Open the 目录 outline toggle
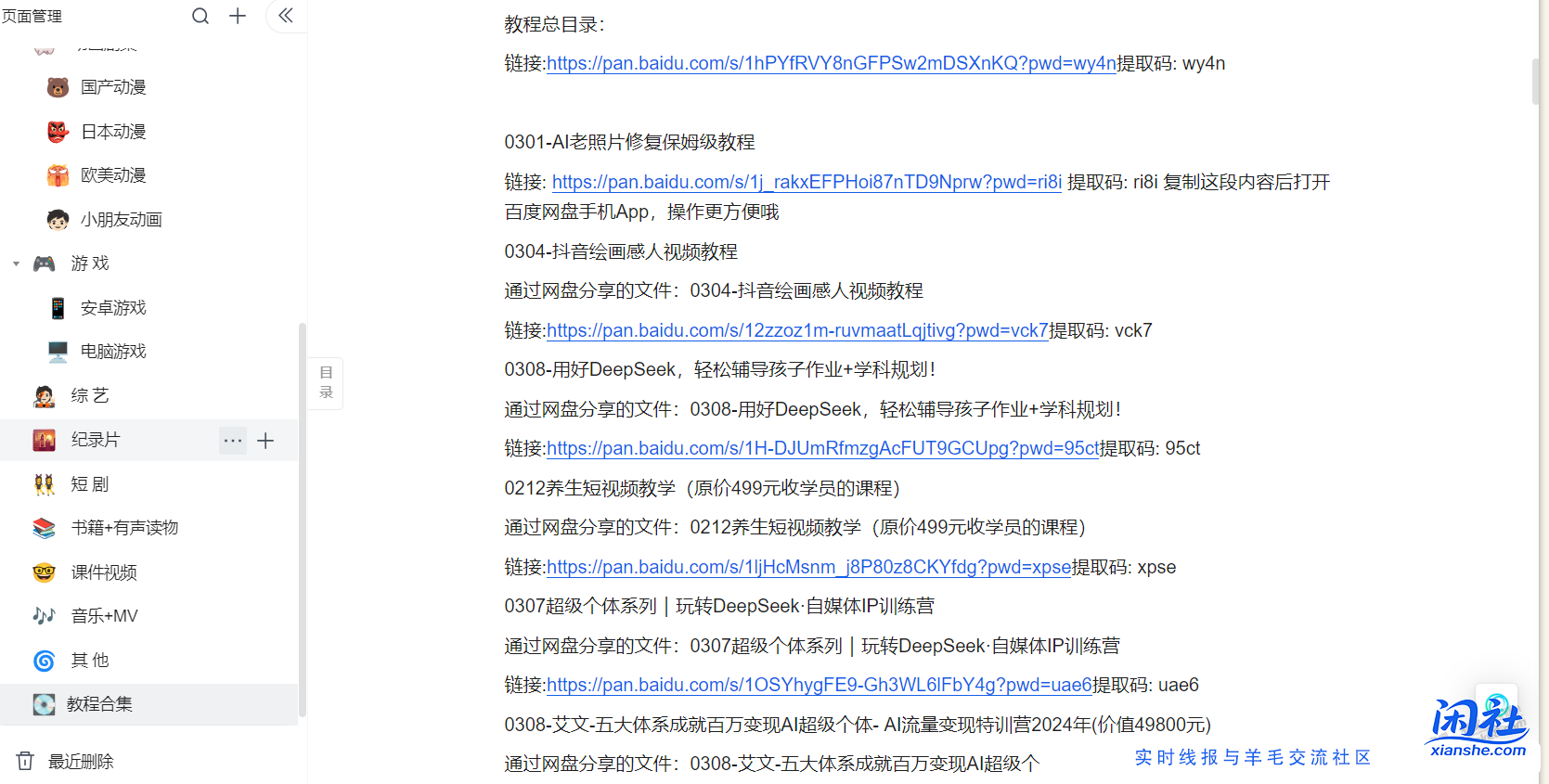1549x784 pixels. coord(326,382)
